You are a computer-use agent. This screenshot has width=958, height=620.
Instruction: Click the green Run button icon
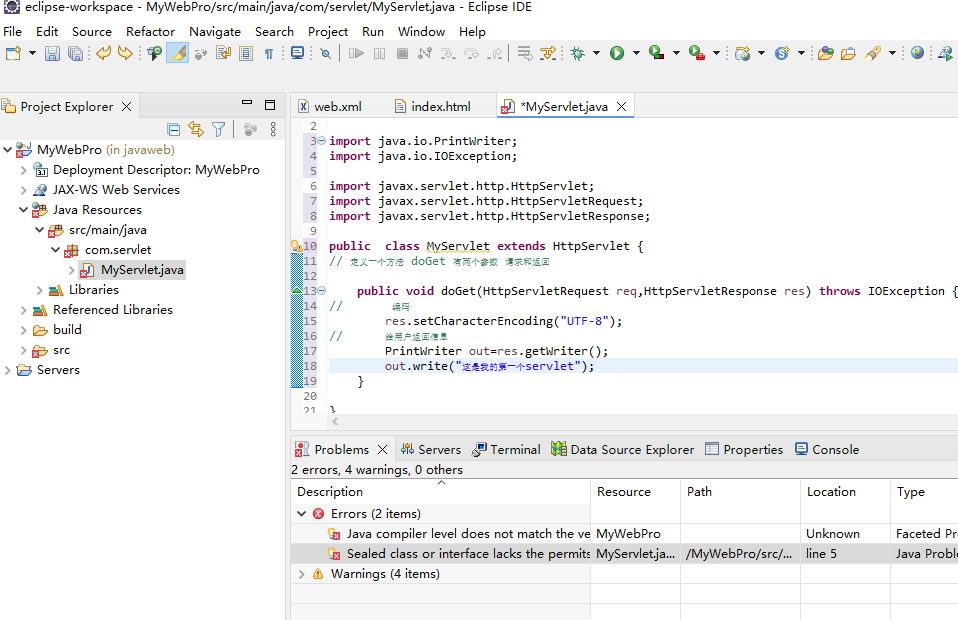pyautogui.click(x=617, y=54)
